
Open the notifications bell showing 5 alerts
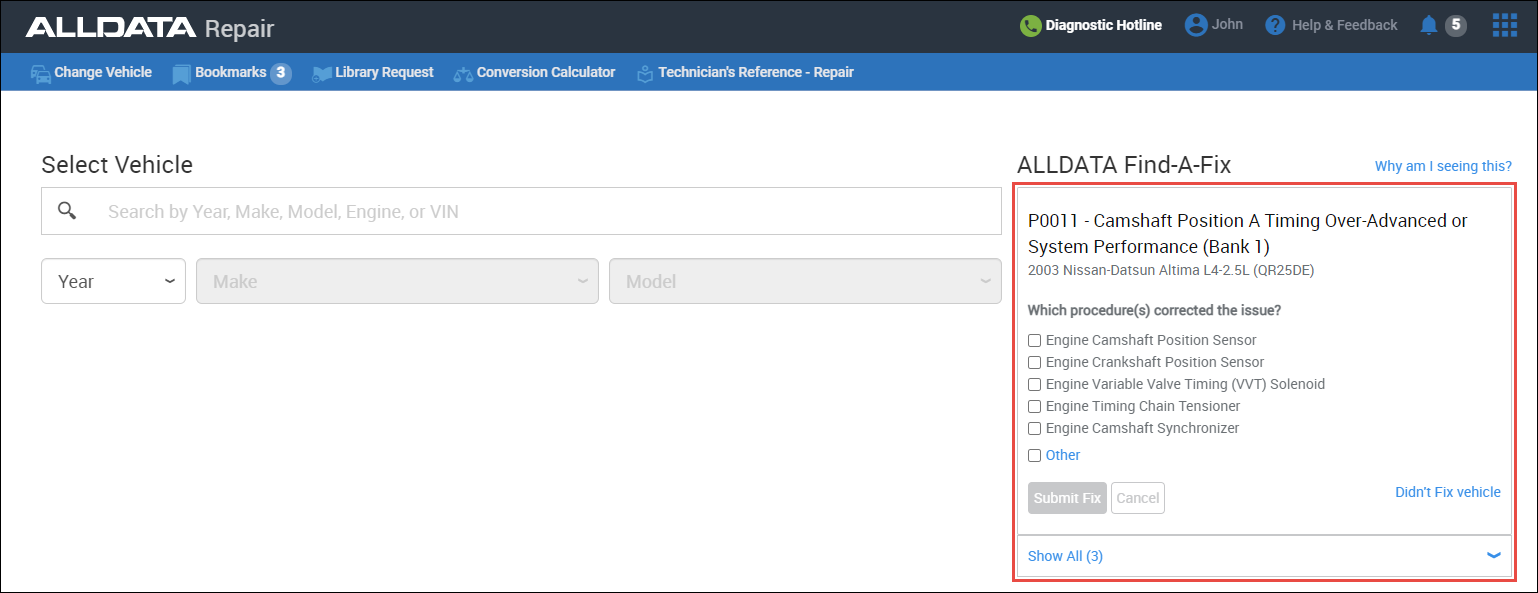pos(1428,25)
